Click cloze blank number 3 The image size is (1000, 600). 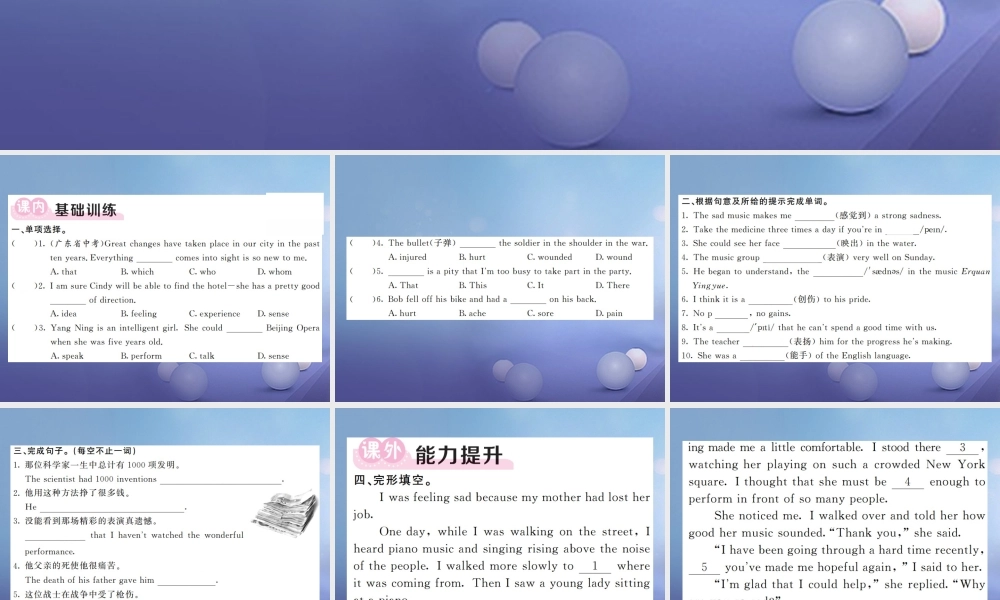pos(962,448)
